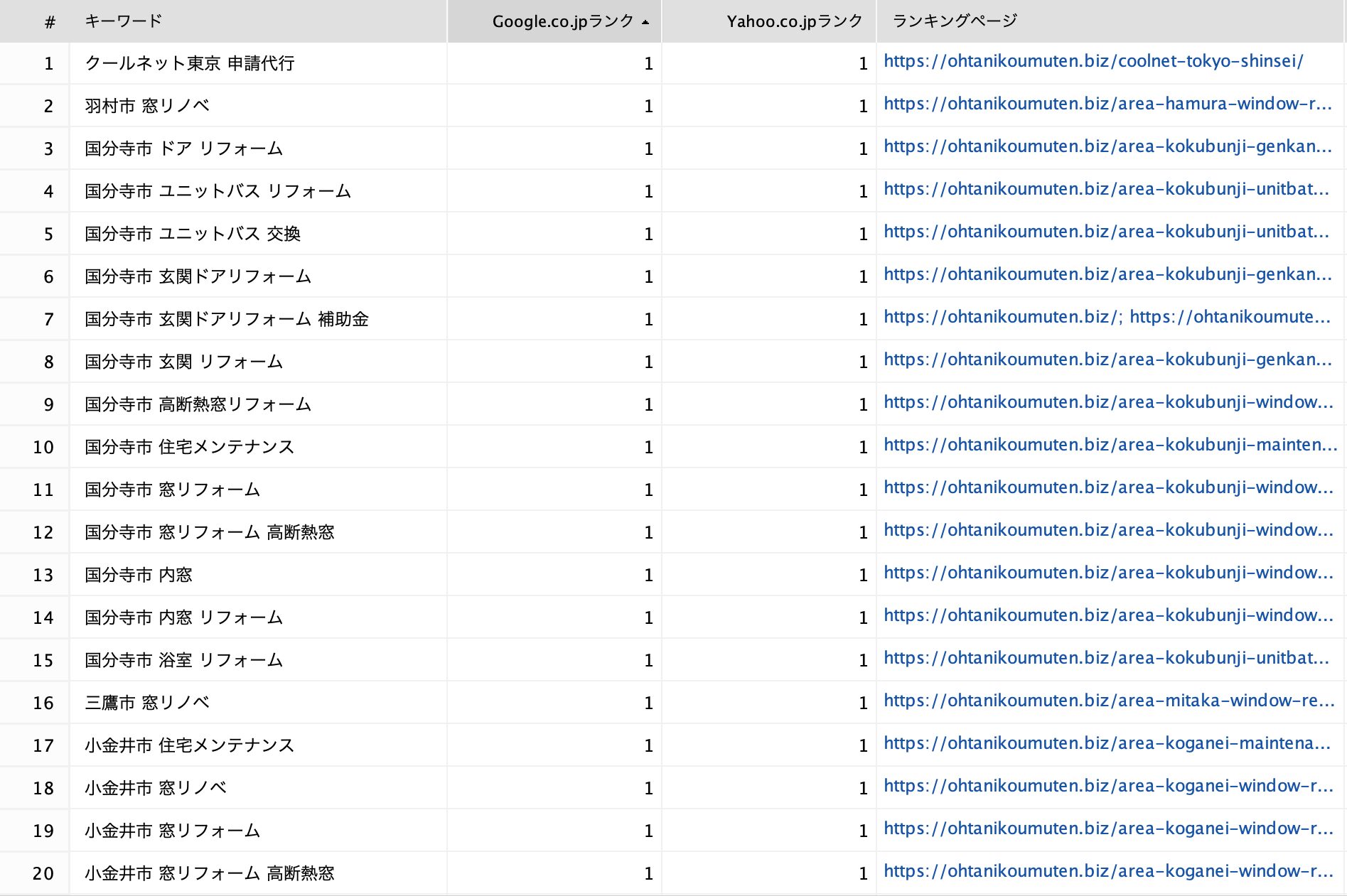
Task: Select keyword 国分寺市 玄関ドアリフォーム 補助金
Action: [x=226, y=319]
